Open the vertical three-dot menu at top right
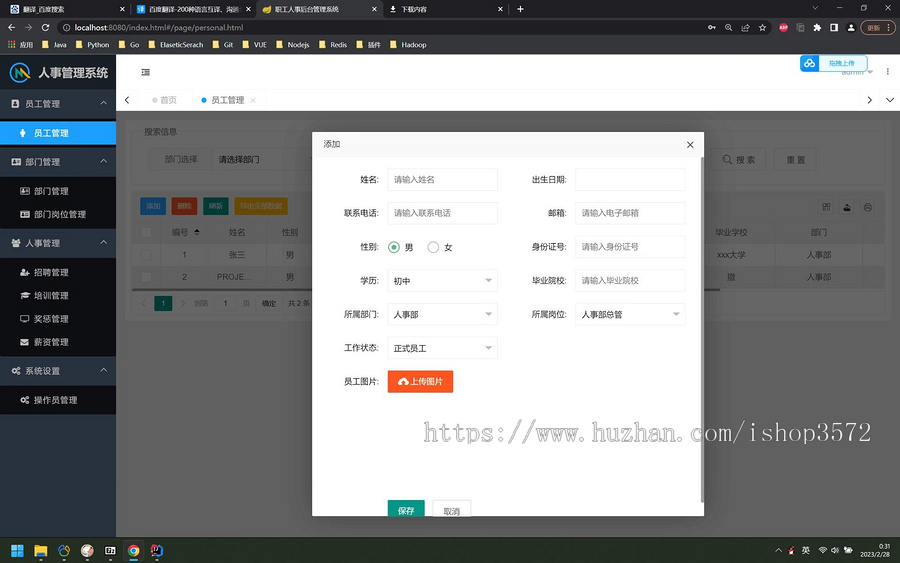 tap(887, 72)
